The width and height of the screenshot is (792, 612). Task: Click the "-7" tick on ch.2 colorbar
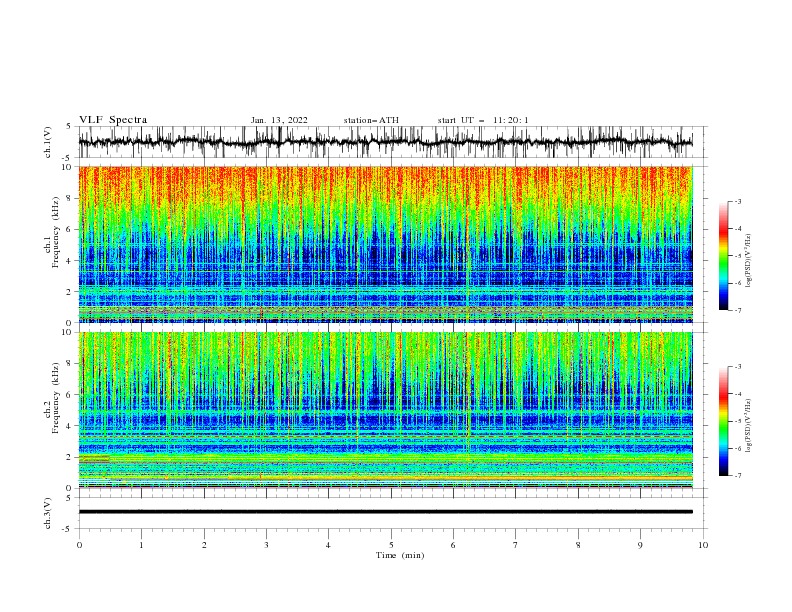click(738, 476)
